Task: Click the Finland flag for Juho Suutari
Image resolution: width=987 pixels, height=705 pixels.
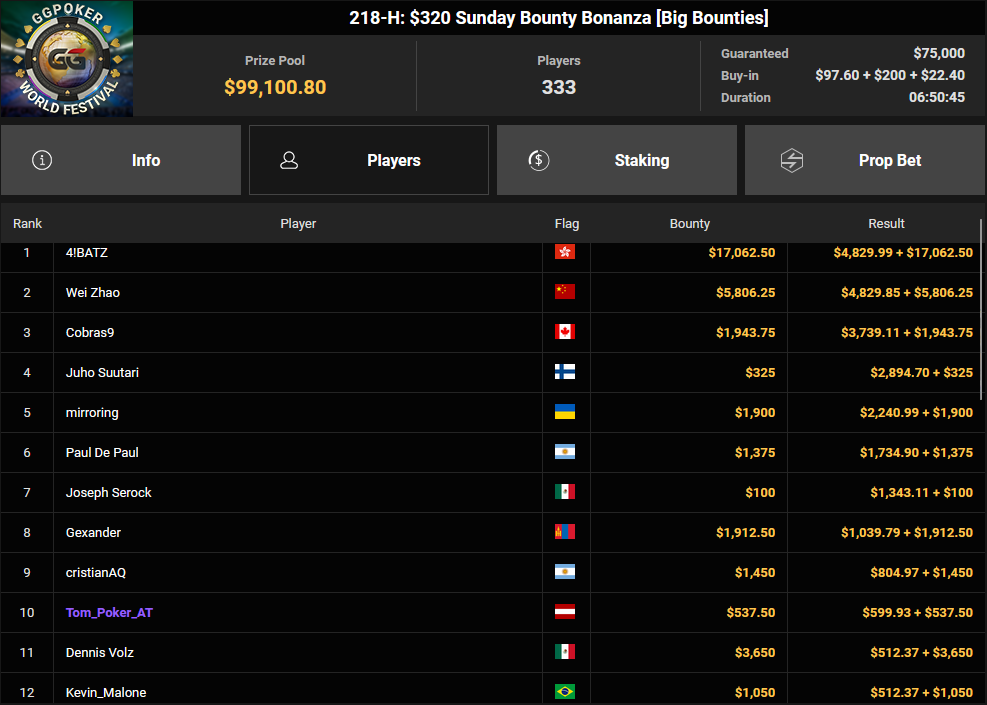Action: [x=565, y=372]
